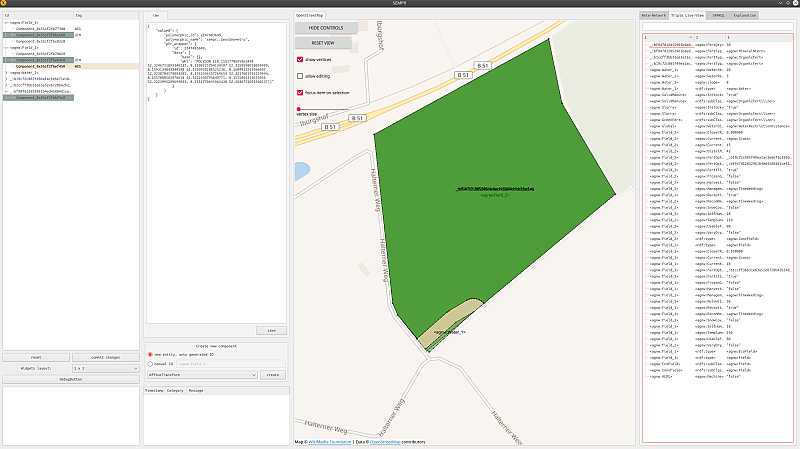Image resolution: width=800 pixels, height=449 pixels.
Task: Select the OpenStreetMap tab
Action: [309, 15]
